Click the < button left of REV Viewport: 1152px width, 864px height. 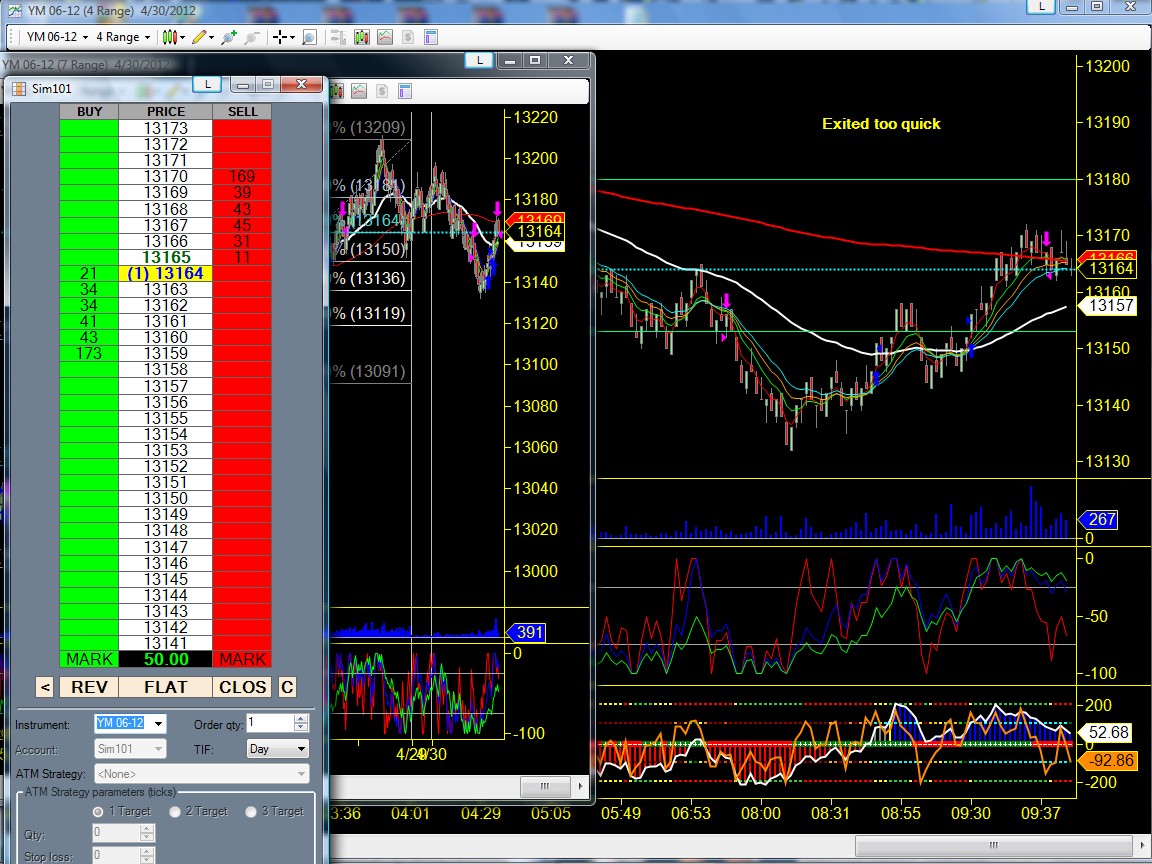(45, 687)
